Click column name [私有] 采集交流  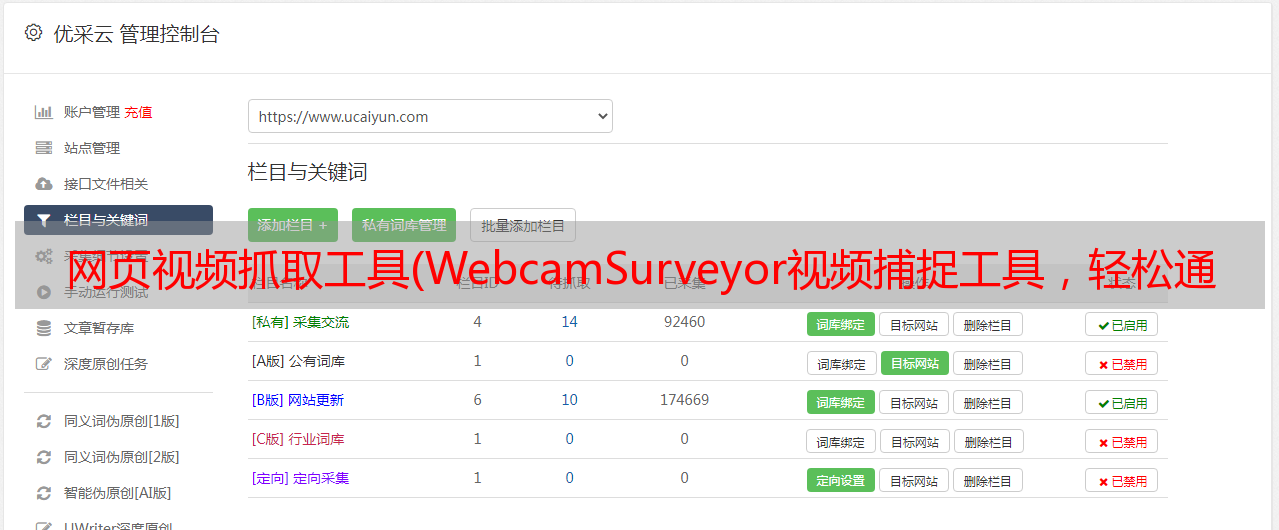(300, 322)
